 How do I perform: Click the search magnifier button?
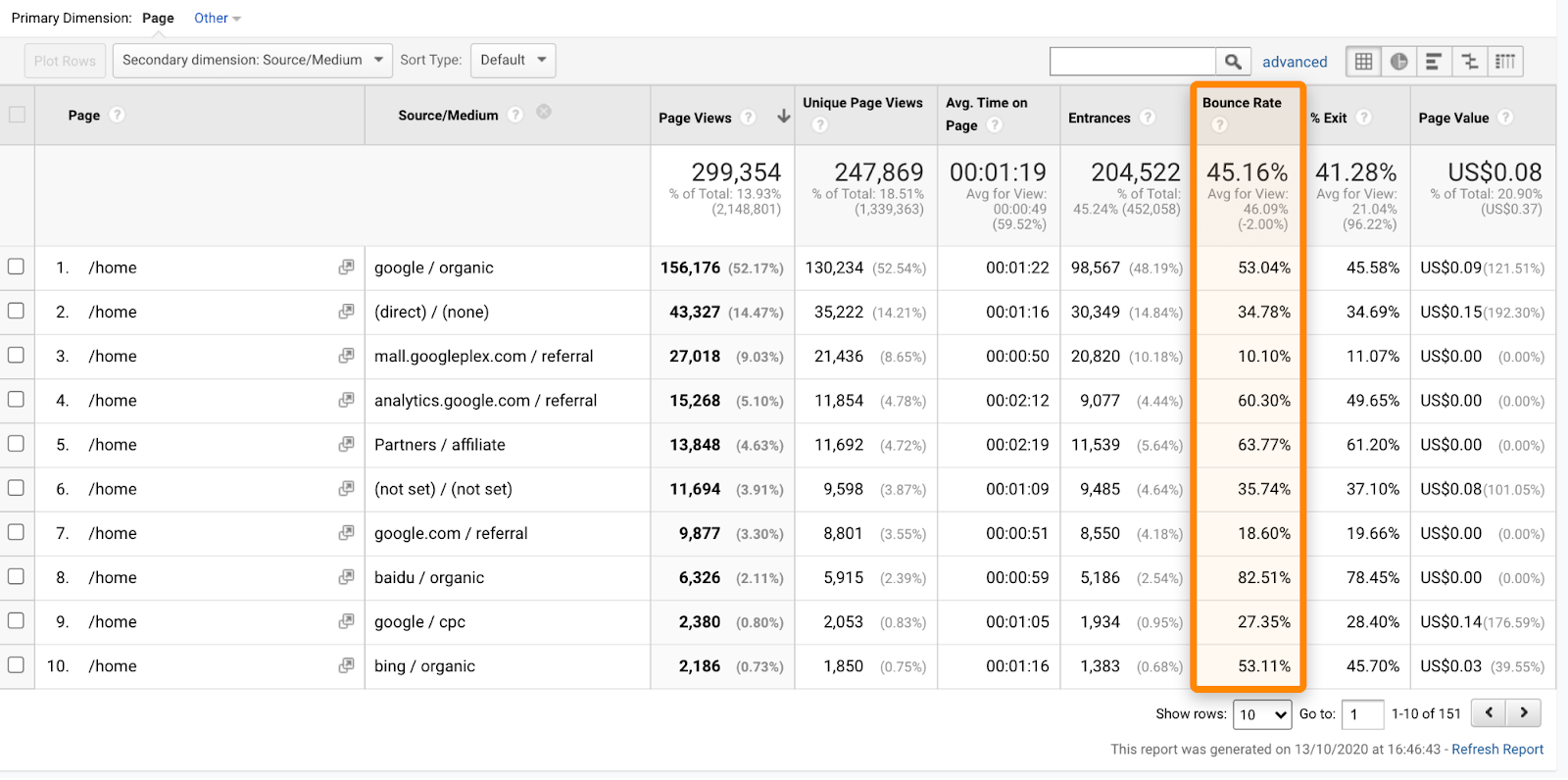pos(1233,62)
